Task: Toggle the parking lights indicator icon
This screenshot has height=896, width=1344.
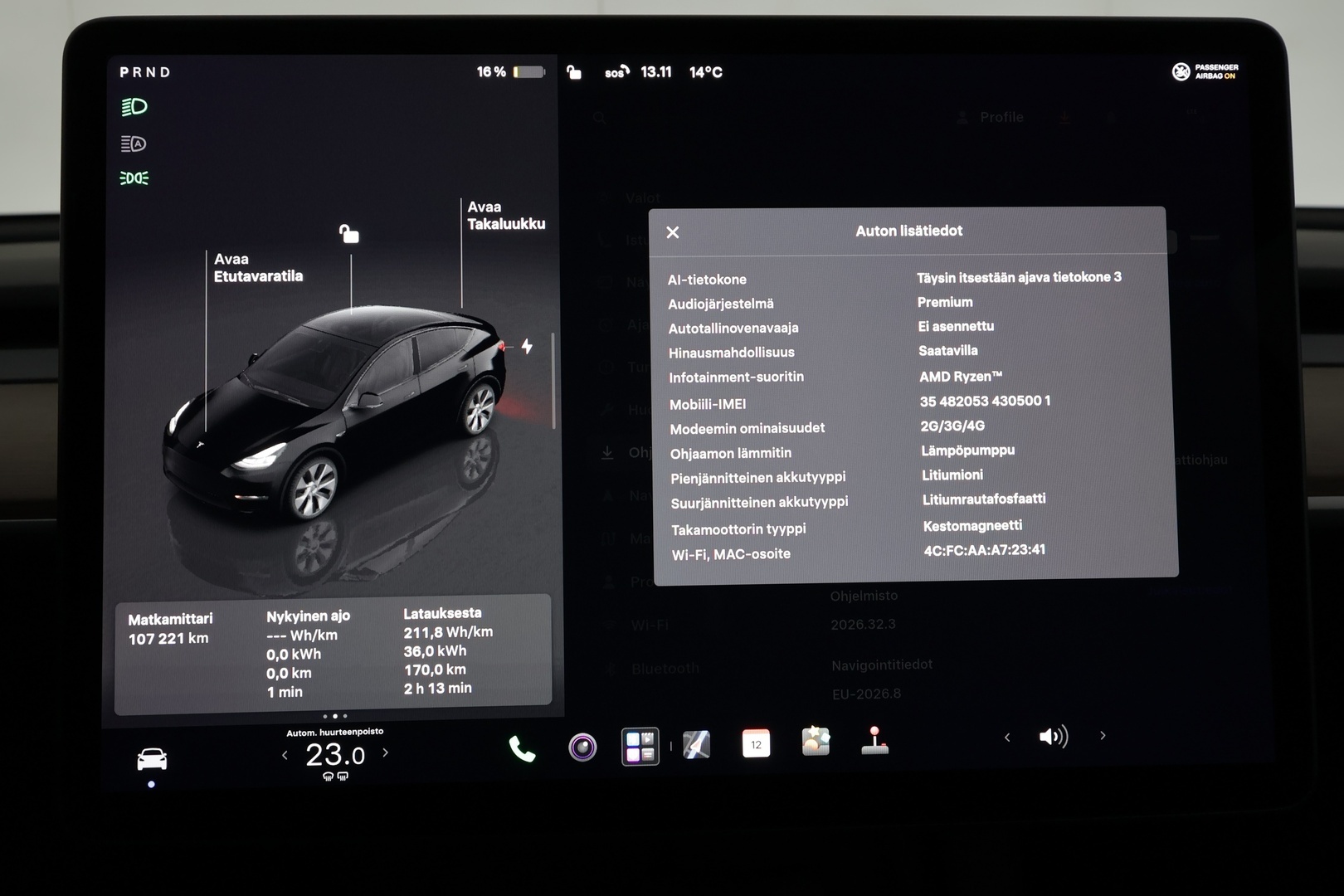Action: pyautogui.click(x=134, y=178)
